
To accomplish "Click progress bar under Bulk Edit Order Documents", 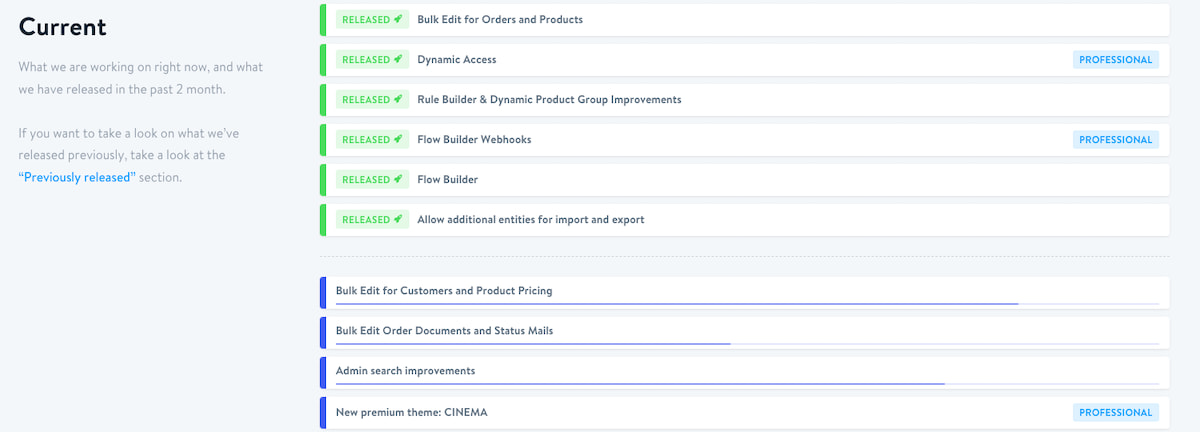I will point(533,343).
